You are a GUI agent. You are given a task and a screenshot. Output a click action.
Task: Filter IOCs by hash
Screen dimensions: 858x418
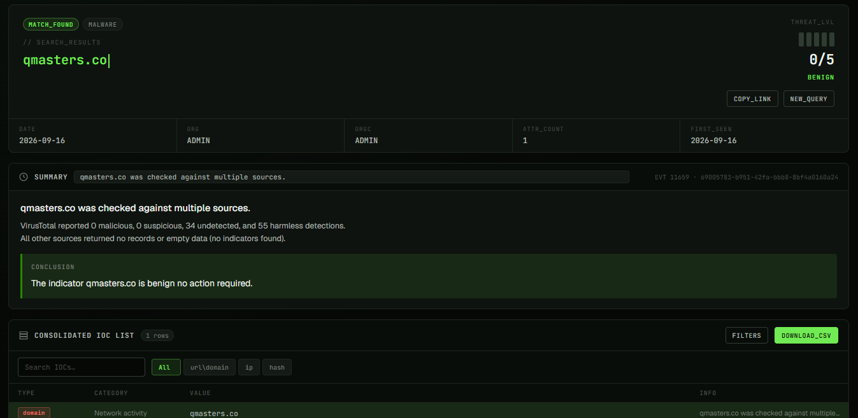point(277,367)
